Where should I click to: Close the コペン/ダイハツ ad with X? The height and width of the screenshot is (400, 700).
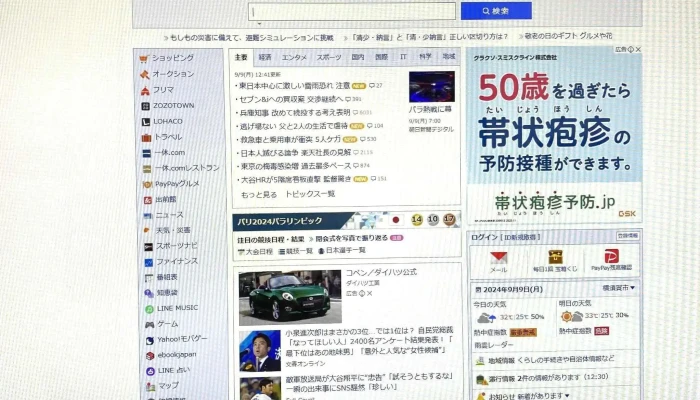[x=370, y=293]
